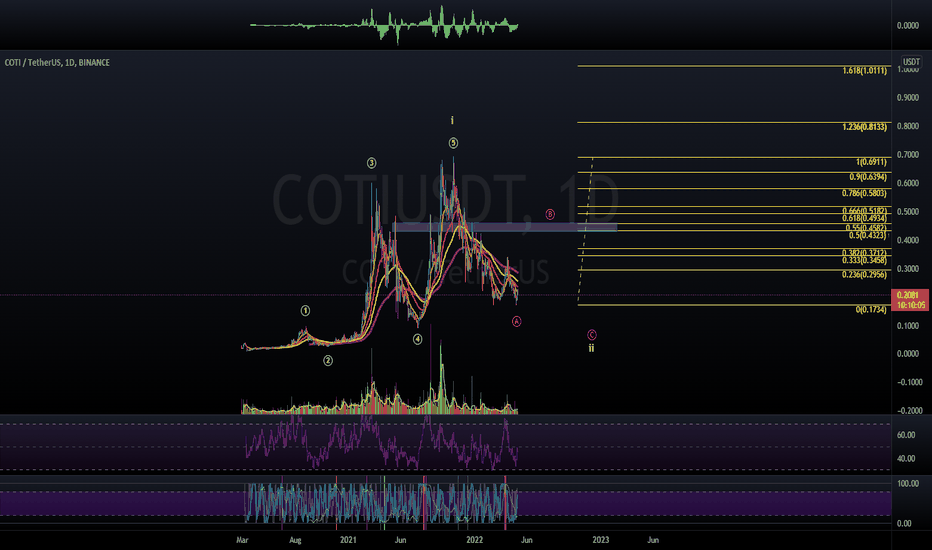Viewport: 932px width, 550px height.
Task: Select the circled 2 wave label
Action: pos(328,360)
